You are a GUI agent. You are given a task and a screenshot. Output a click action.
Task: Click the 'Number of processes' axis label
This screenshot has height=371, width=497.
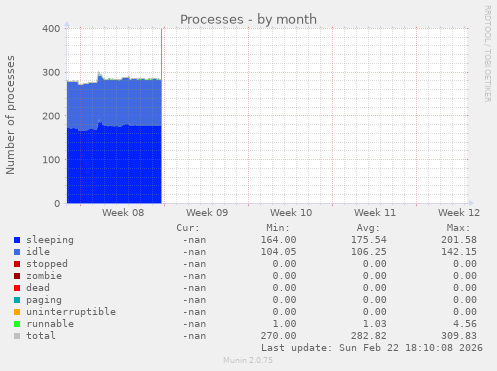pyautogui.click(x=10, y=115)
